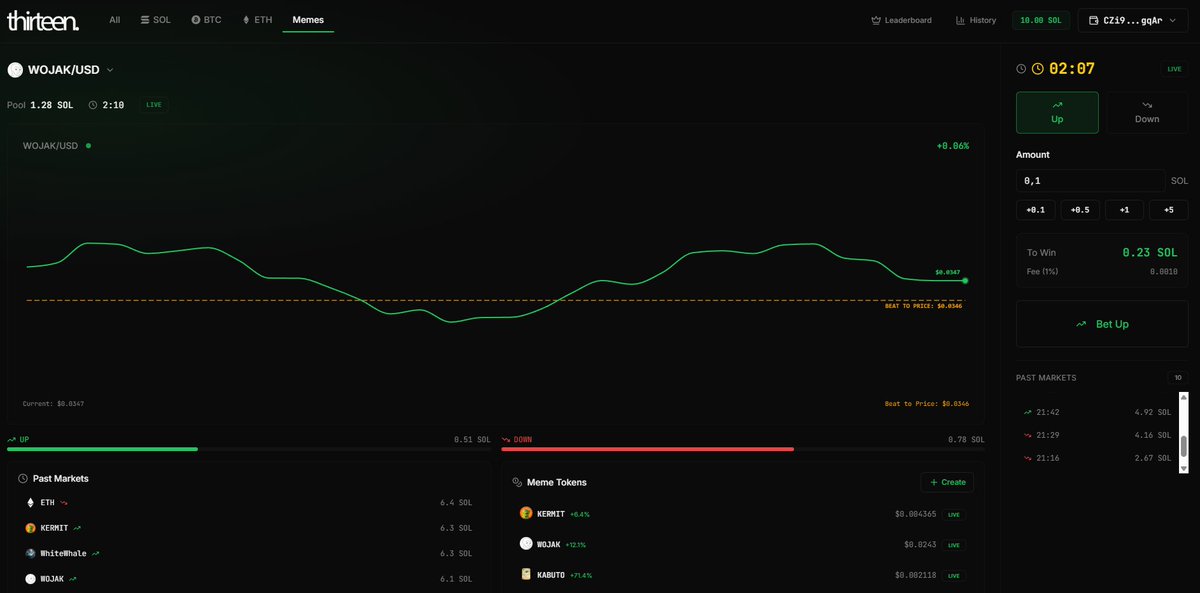Screen dimensions: 1200x593
Task: Open the All markets tab
Action: point(115,20)
